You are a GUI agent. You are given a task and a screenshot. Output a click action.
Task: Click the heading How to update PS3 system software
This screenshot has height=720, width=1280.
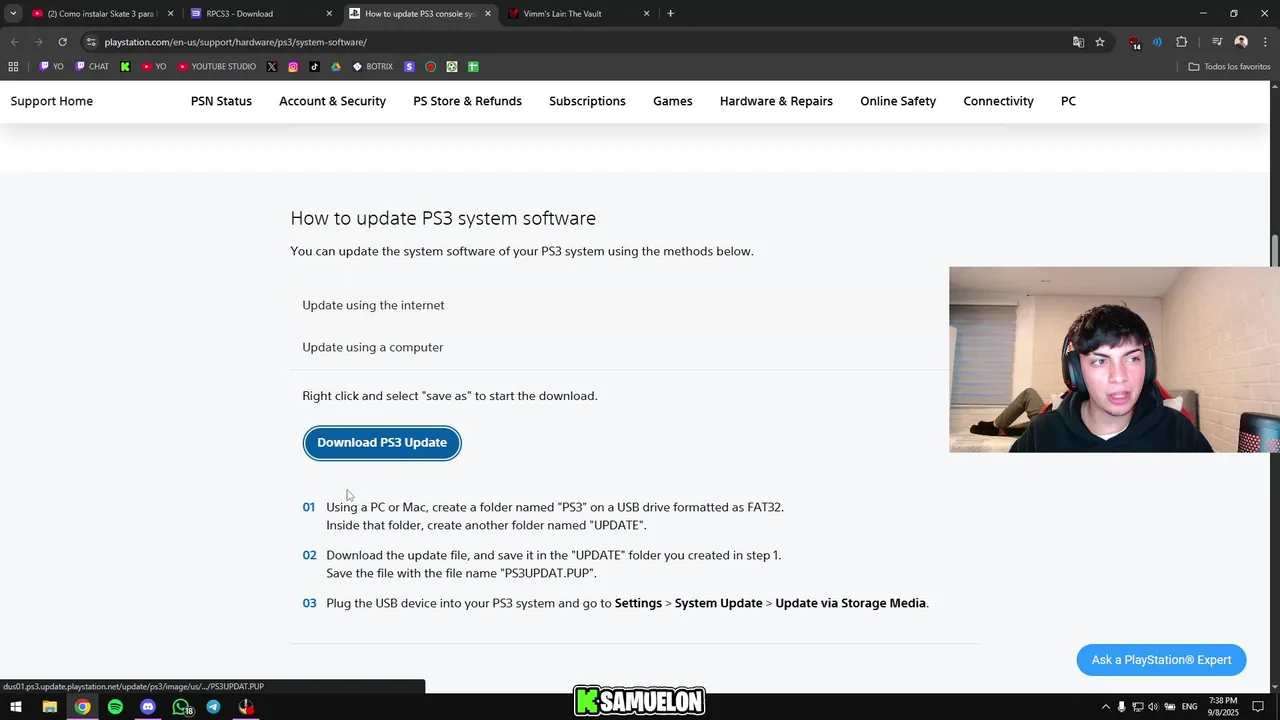coord(443,218)
